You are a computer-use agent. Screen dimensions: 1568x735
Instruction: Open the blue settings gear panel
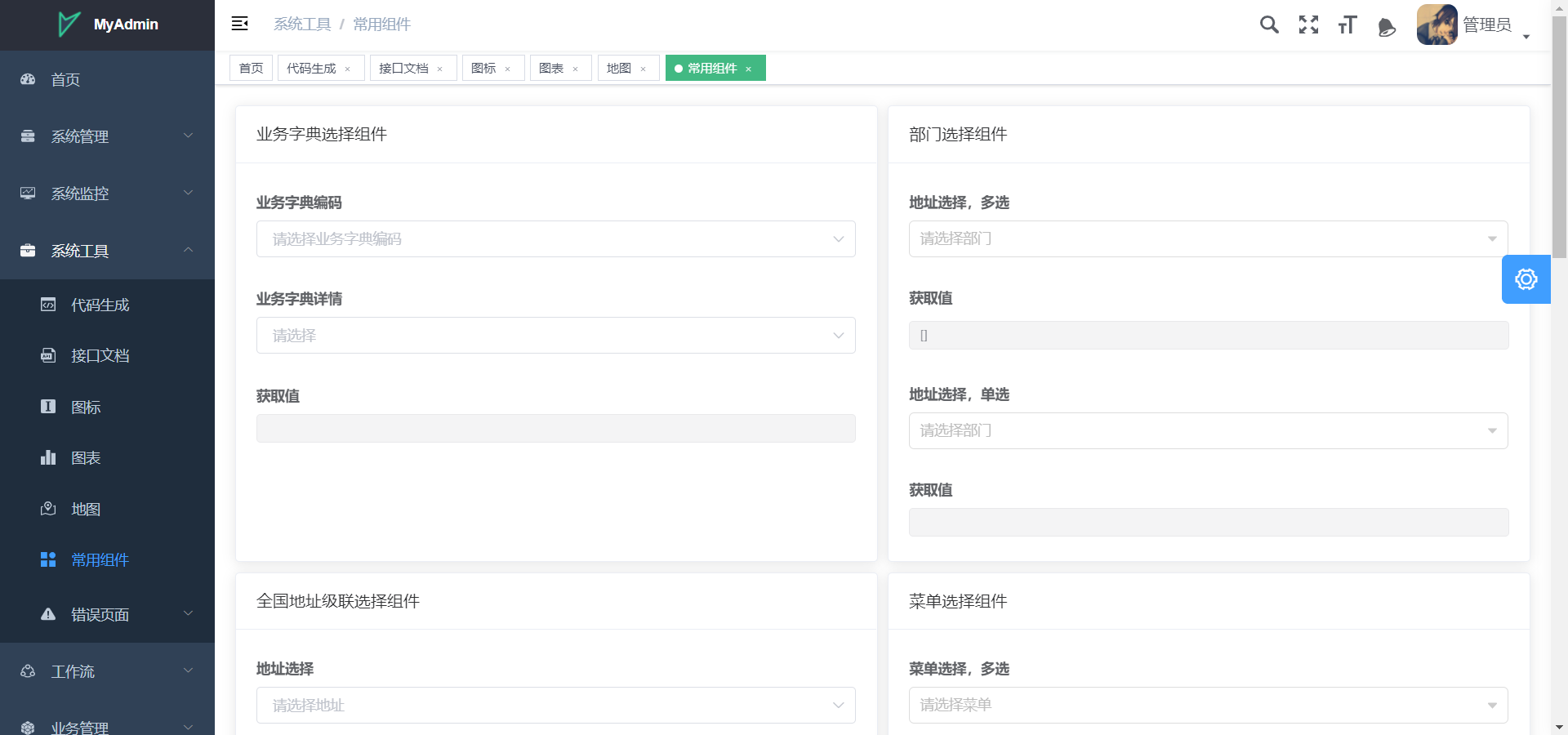tap(1526, 279)
